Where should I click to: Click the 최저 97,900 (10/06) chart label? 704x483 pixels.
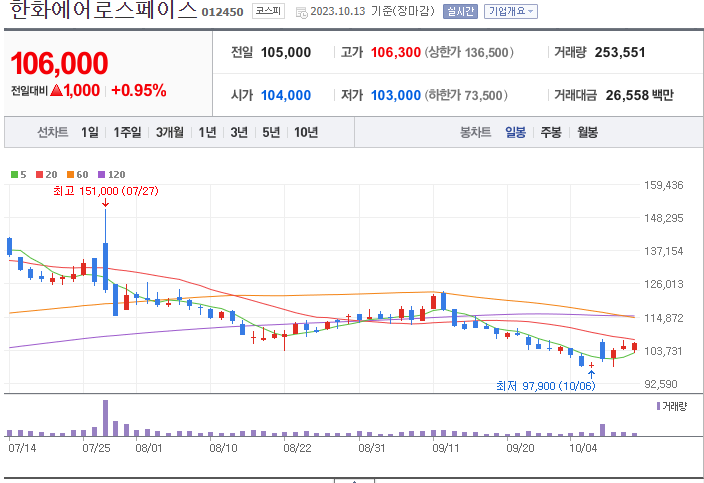(x=546, y=386)
